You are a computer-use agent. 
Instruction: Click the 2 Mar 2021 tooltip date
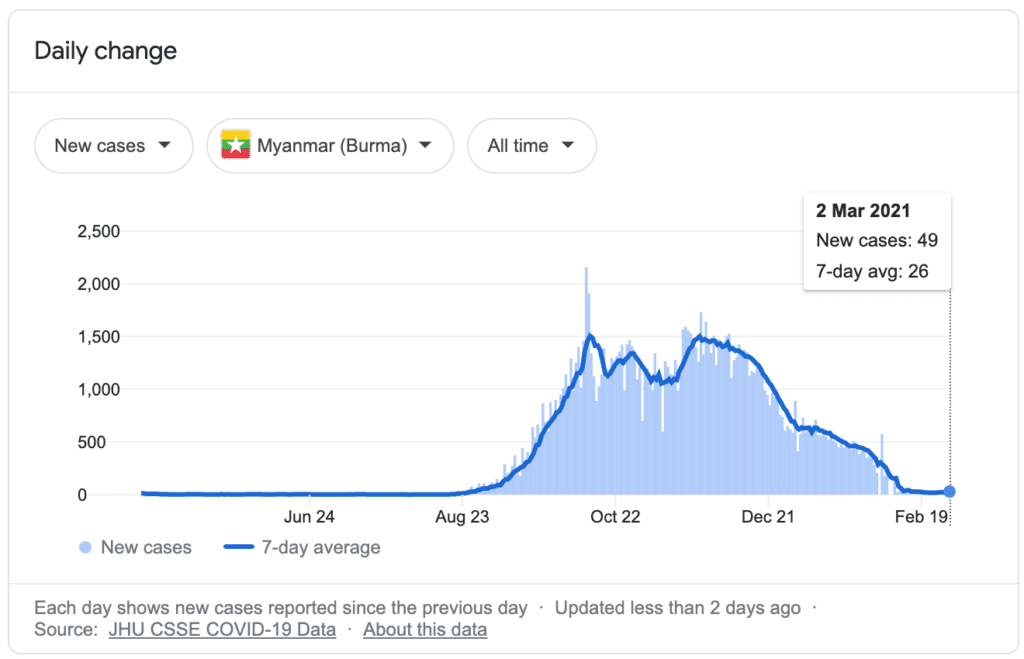pos(863,212)
